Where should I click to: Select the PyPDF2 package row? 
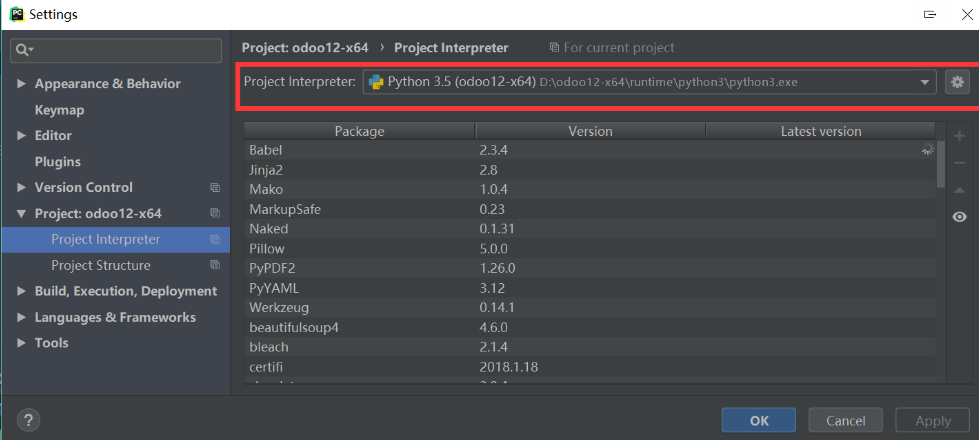(x=590, y=268)
